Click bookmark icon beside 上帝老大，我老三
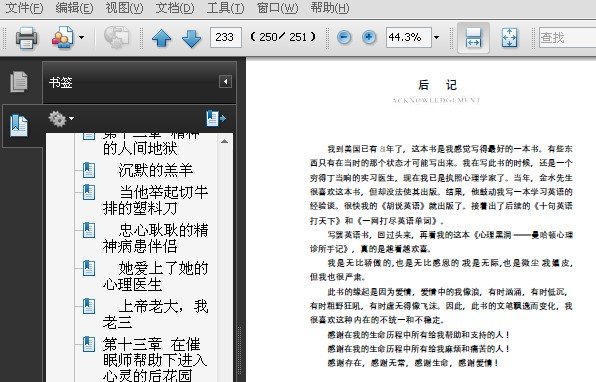The image size is (596, 382). tap(89, 306)
